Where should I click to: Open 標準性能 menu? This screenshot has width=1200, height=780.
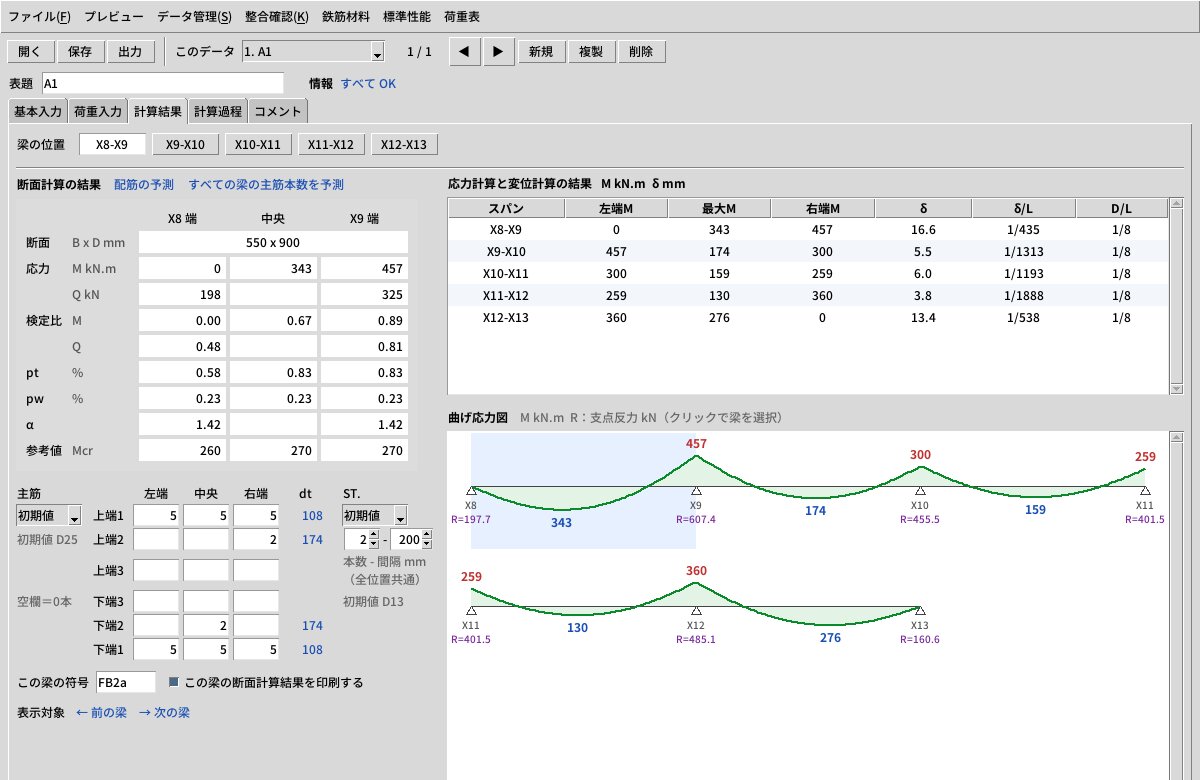[406, 17]
